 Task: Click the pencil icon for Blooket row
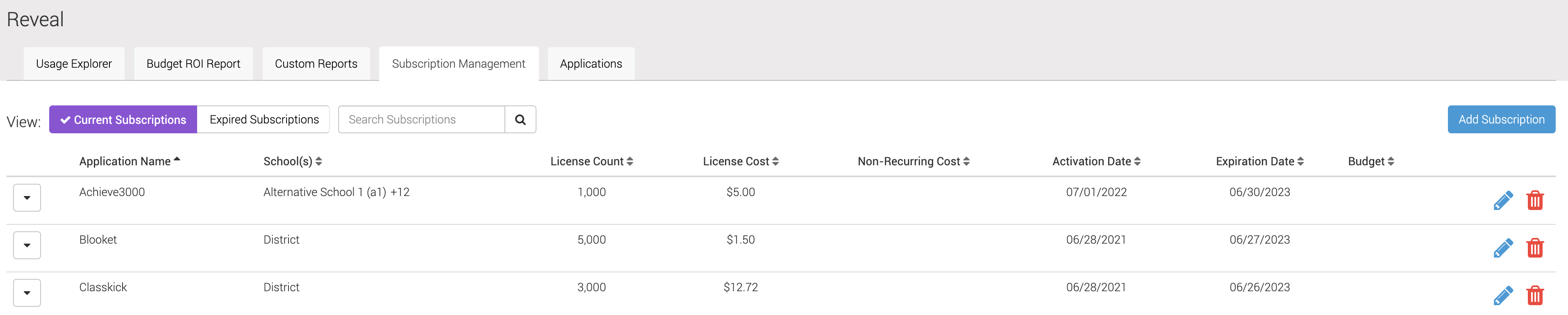pyautogui.click(x=1503, y=248)
